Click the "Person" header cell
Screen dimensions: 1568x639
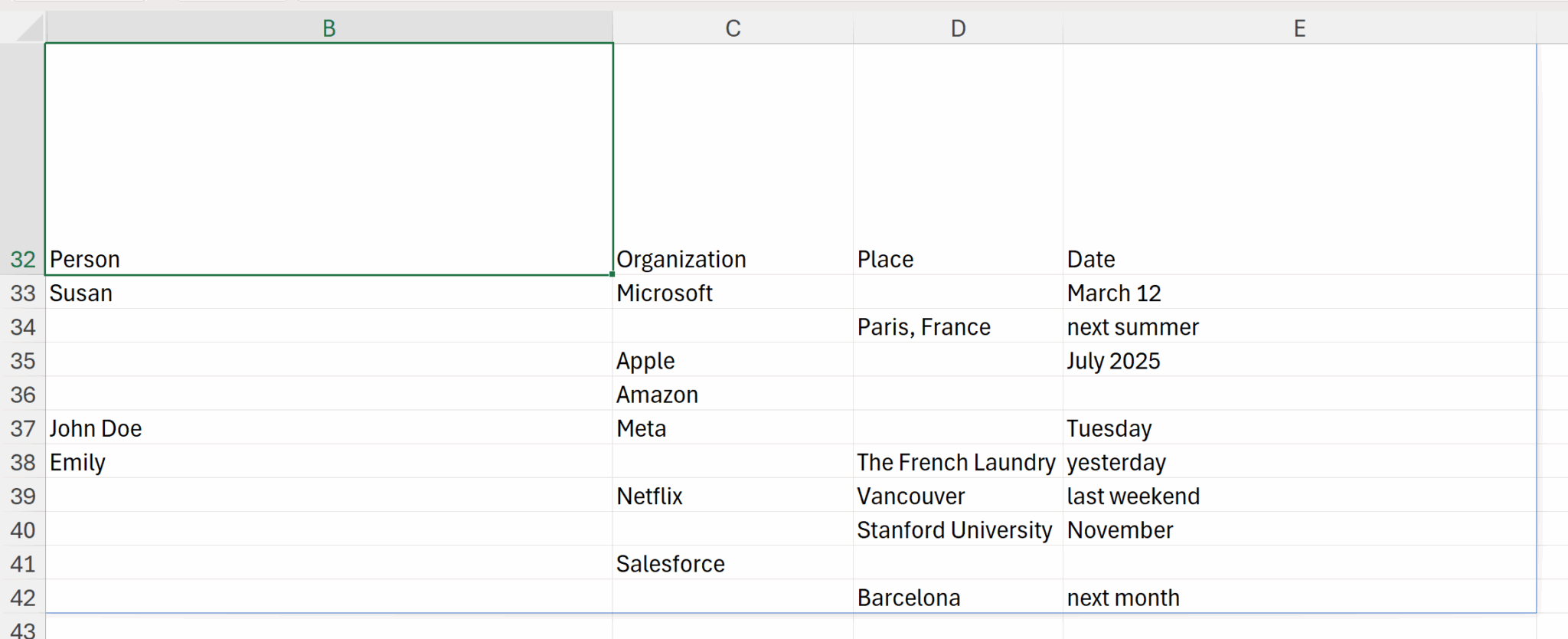[x=329, y=159]
